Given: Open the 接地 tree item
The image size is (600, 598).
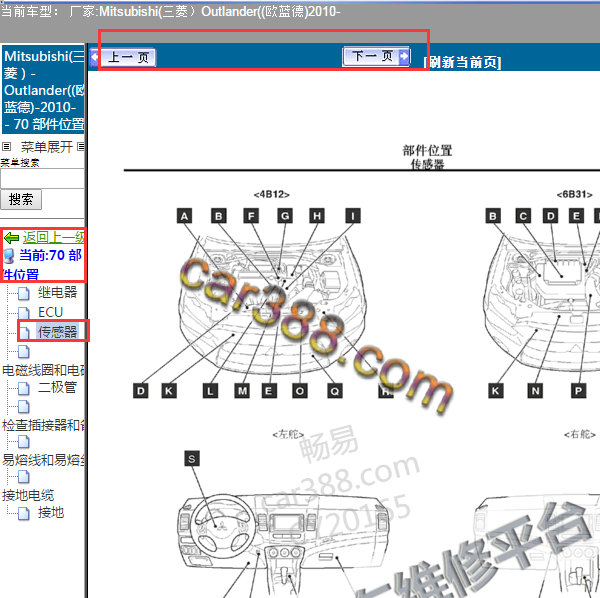Looking at the screenshot, I should 51,512.
